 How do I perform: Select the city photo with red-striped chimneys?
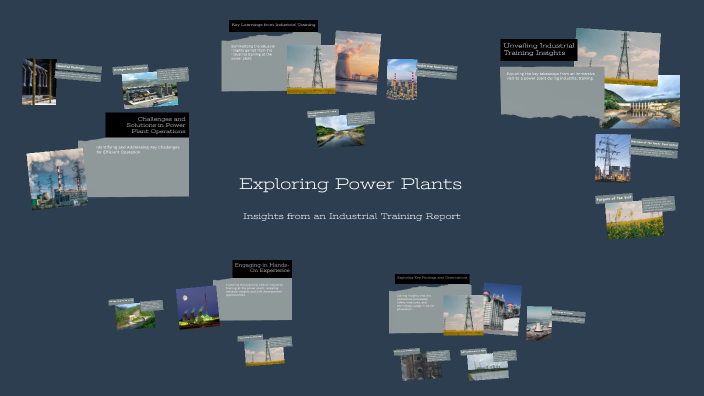coord(402,79)
